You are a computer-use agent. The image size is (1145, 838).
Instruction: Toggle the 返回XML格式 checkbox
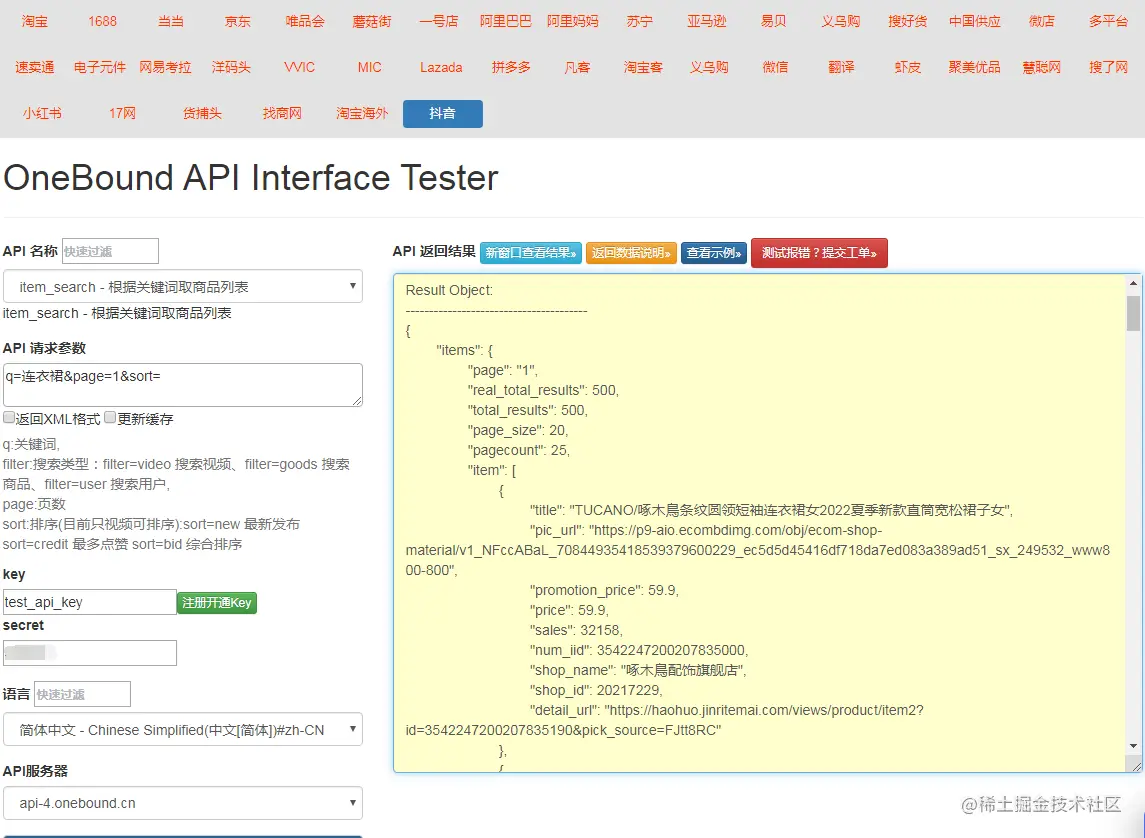click(9, 418)
